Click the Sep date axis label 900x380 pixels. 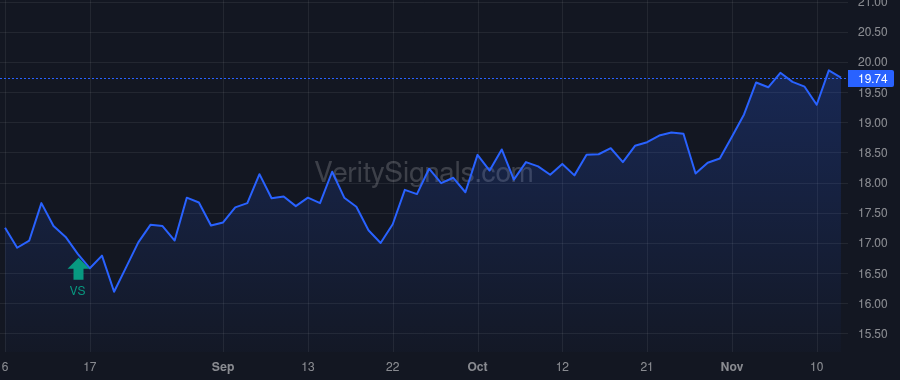coord(223,367)
